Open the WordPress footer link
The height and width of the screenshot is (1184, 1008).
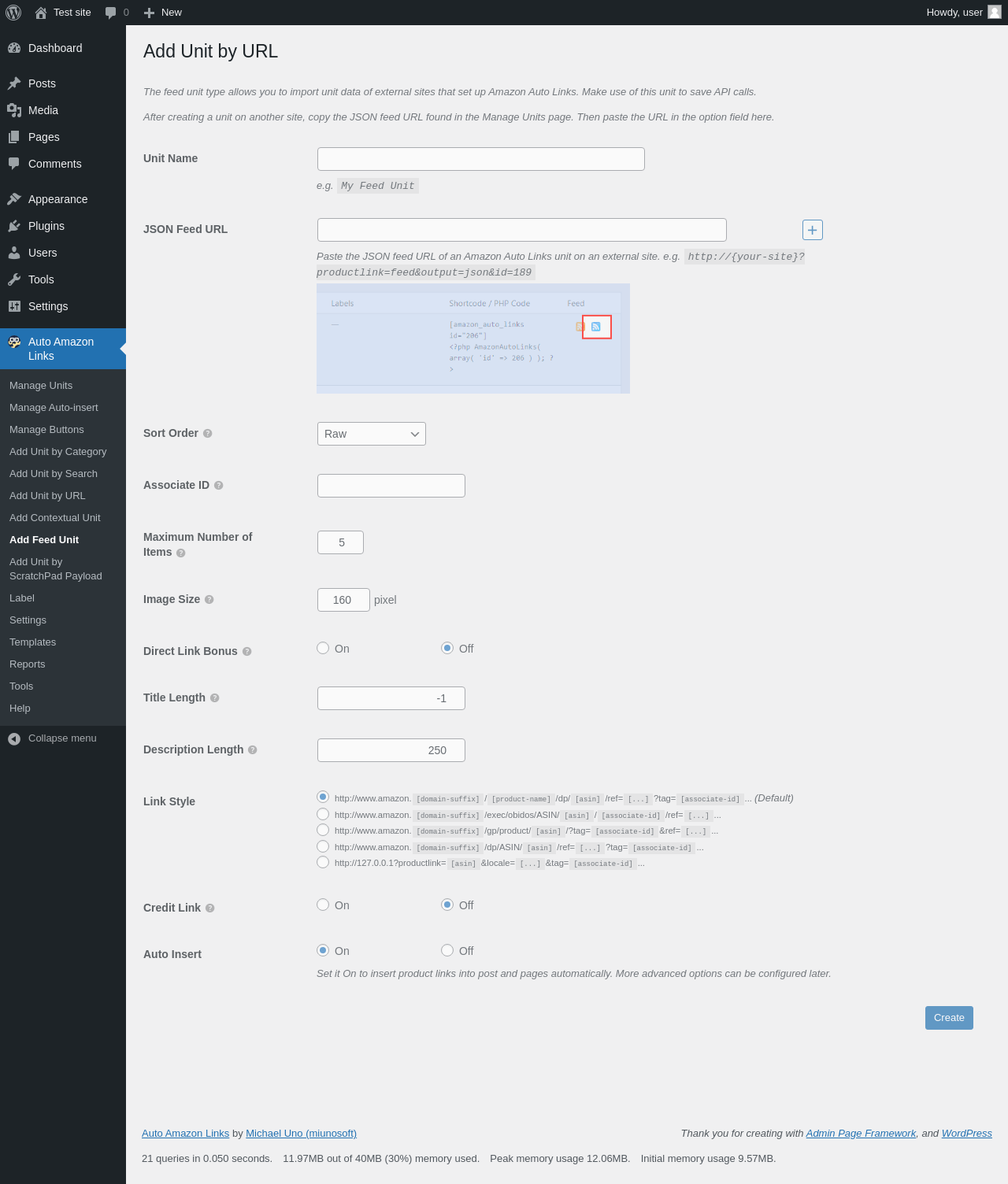pyautogui.click(x=966, y=1134)
